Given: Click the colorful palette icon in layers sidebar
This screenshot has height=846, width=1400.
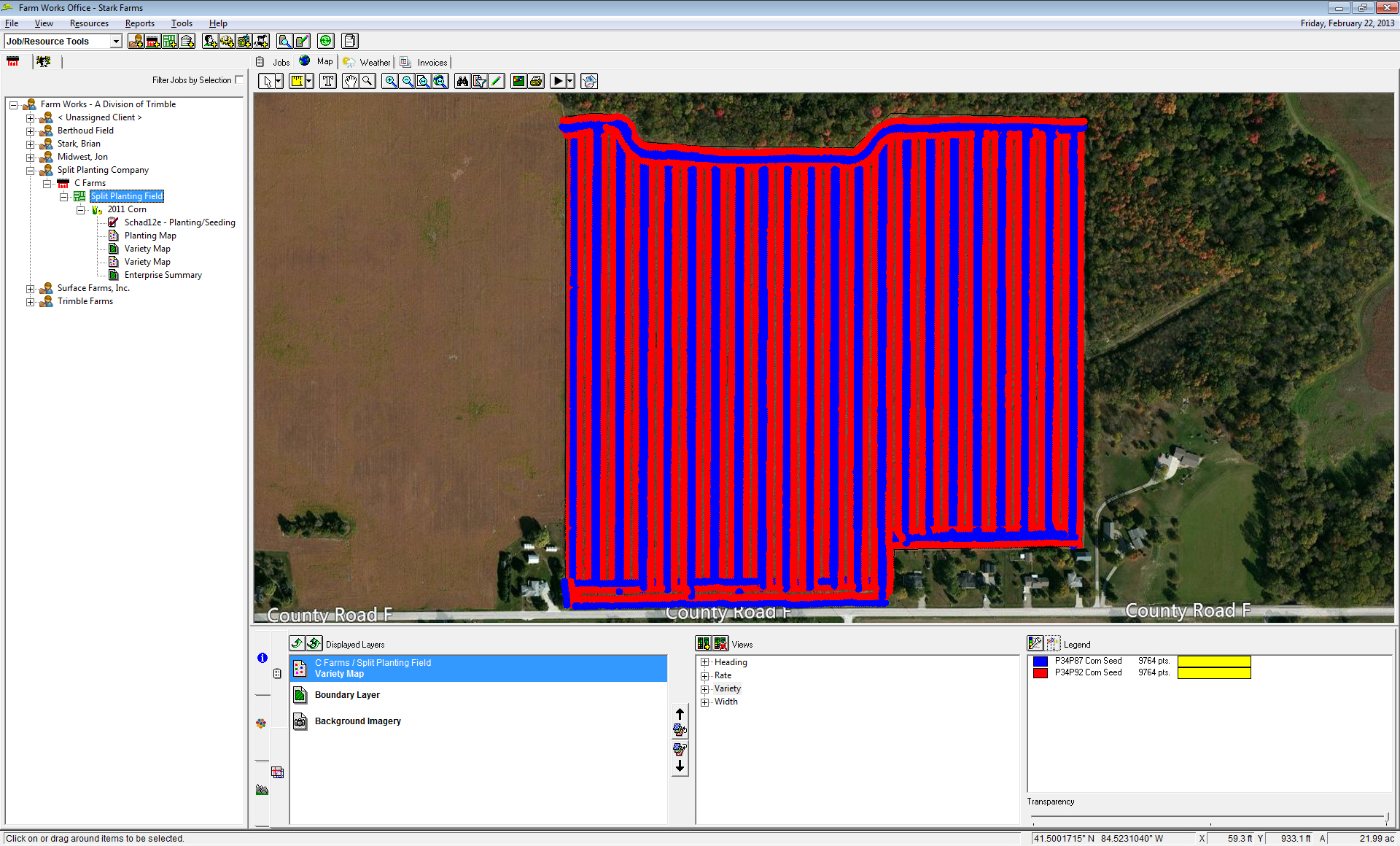Looking at the screenshot, I should (x=261, y=723).
